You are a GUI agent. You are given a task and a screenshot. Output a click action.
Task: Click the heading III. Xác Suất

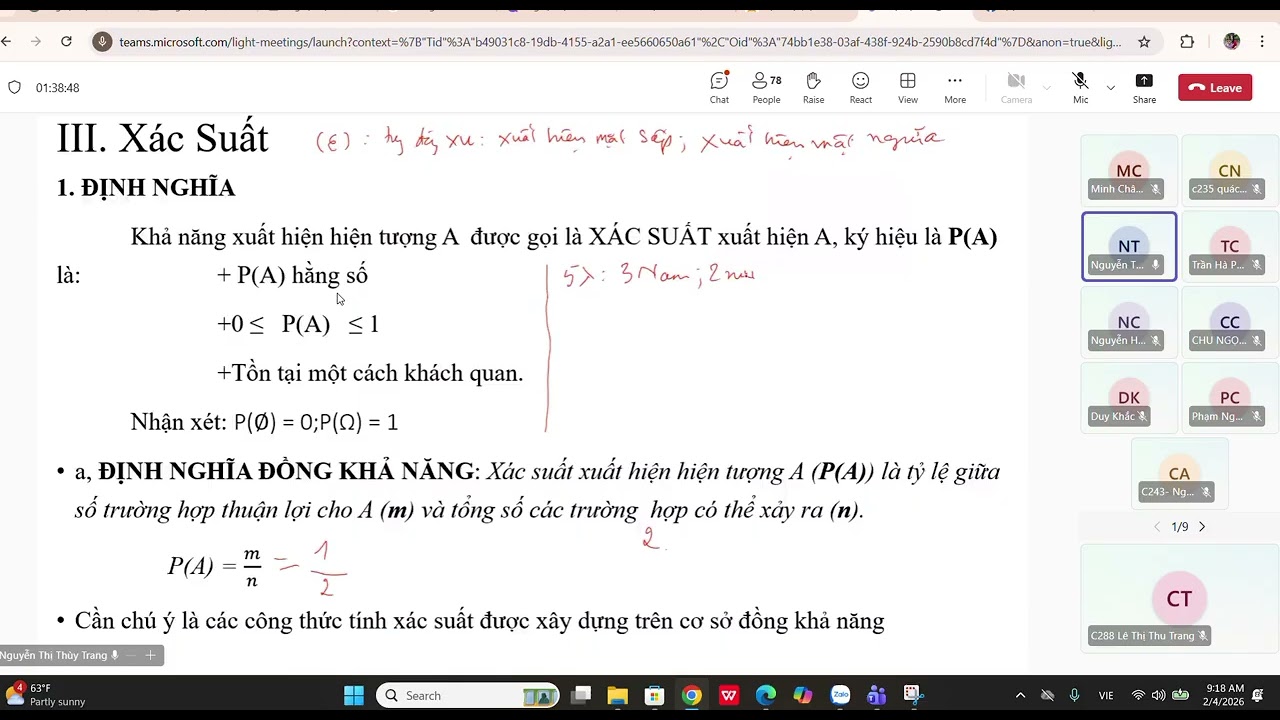pos(162,138)
